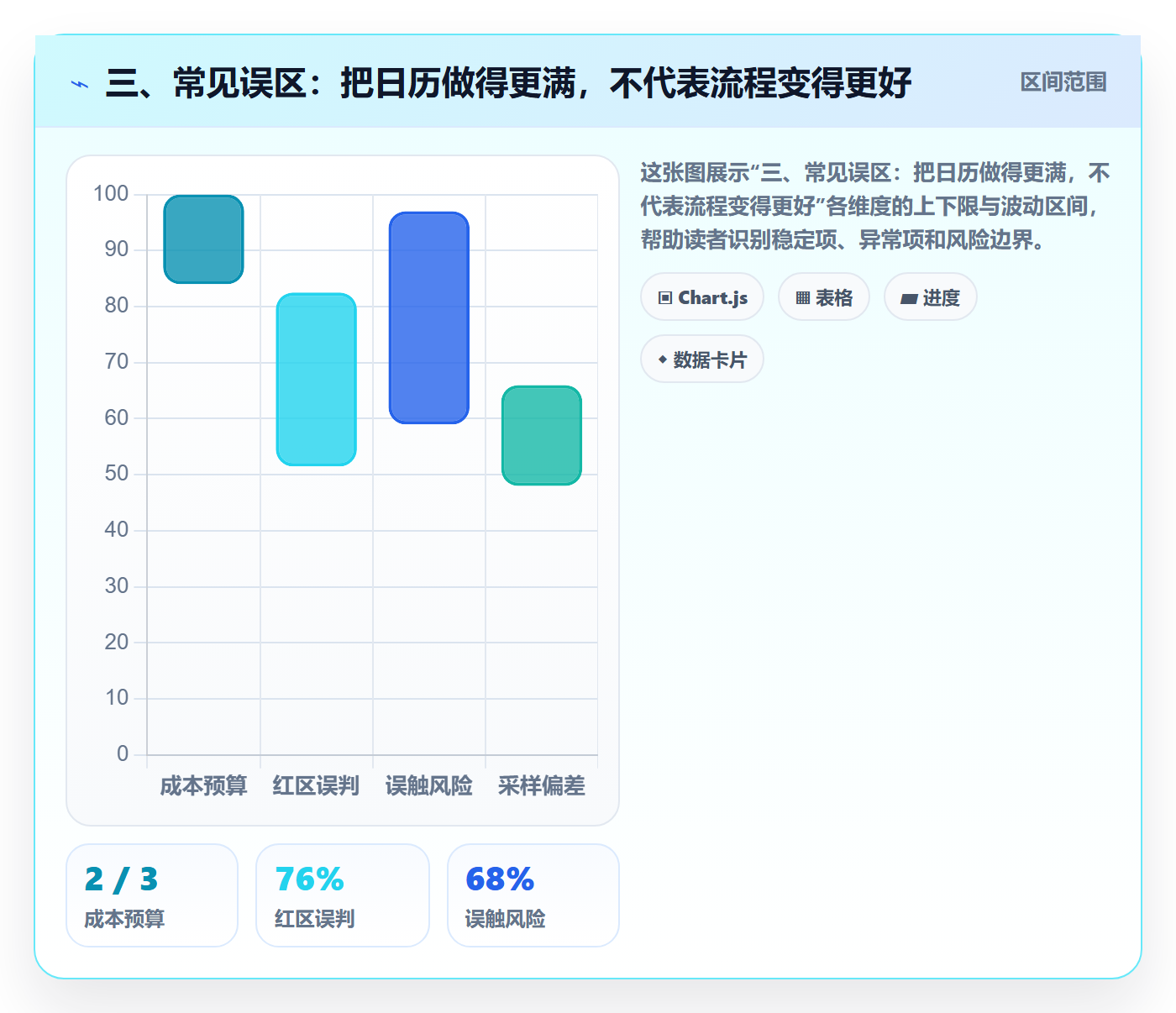Click the Chart.js tag
Screen dimensions: 1176x1013
tap(702, 297)
